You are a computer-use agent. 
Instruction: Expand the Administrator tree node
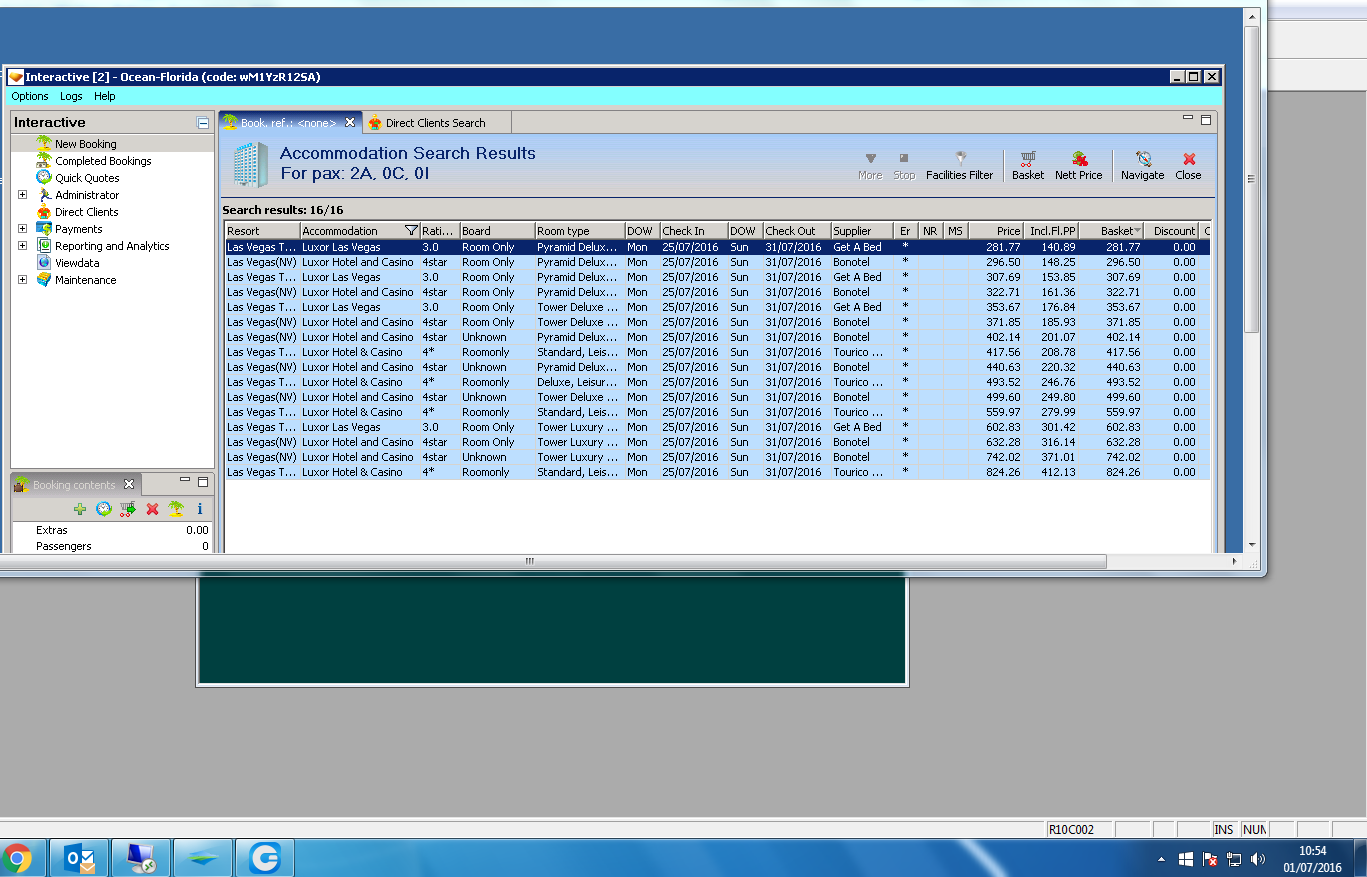coord(22,195)
